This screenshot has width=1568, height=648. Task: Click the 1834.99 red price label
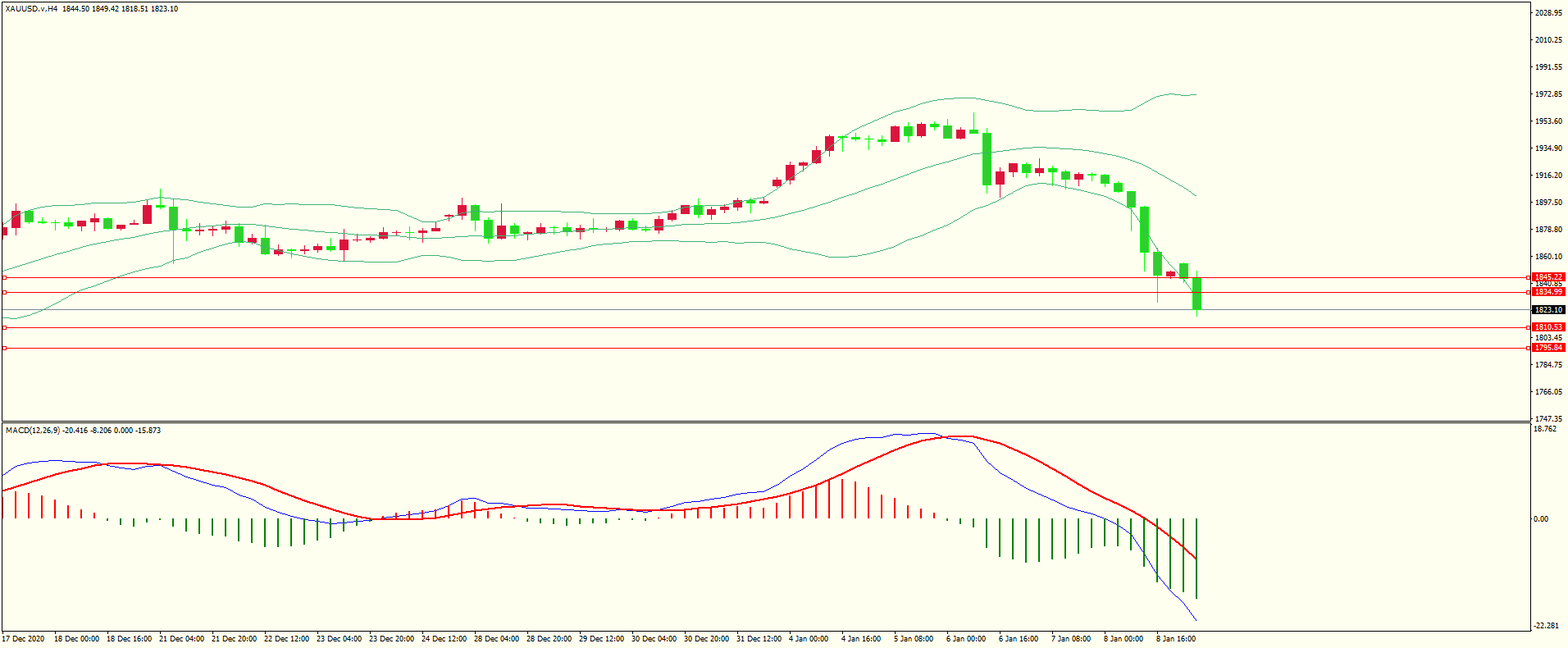(x=1548, y=292)
